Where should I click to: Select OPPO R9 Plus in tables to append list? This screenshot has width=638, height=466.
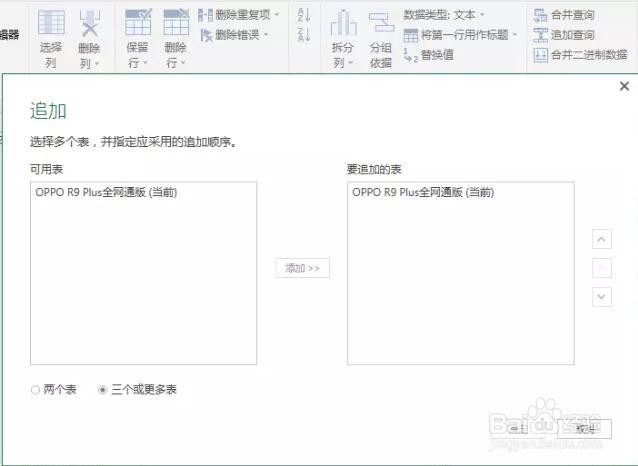point(461,192)
